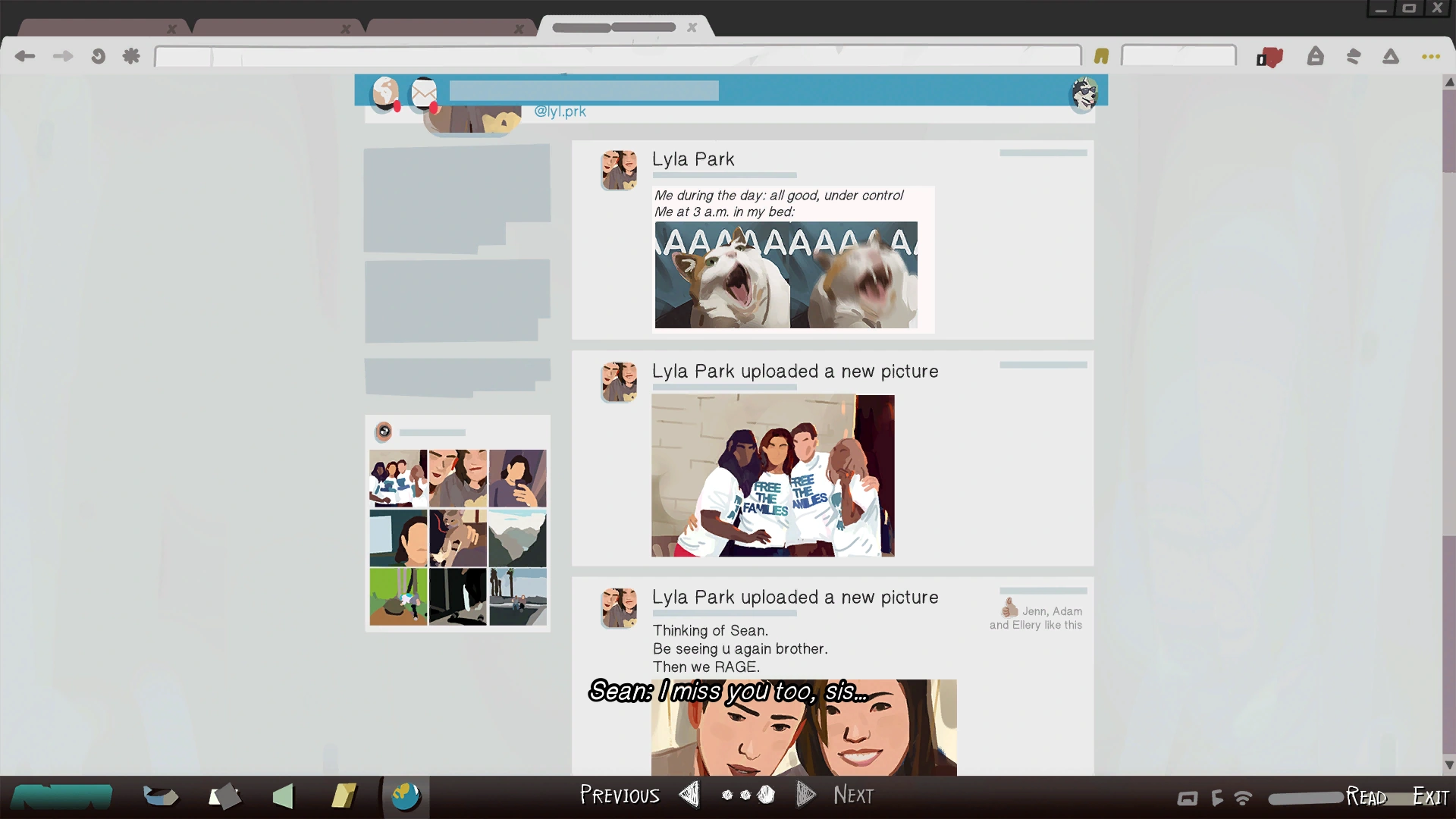The width and height of the screenshot is (1456, 819).
Task: Click the browser back arrow
Action: [x=25, y=56]
